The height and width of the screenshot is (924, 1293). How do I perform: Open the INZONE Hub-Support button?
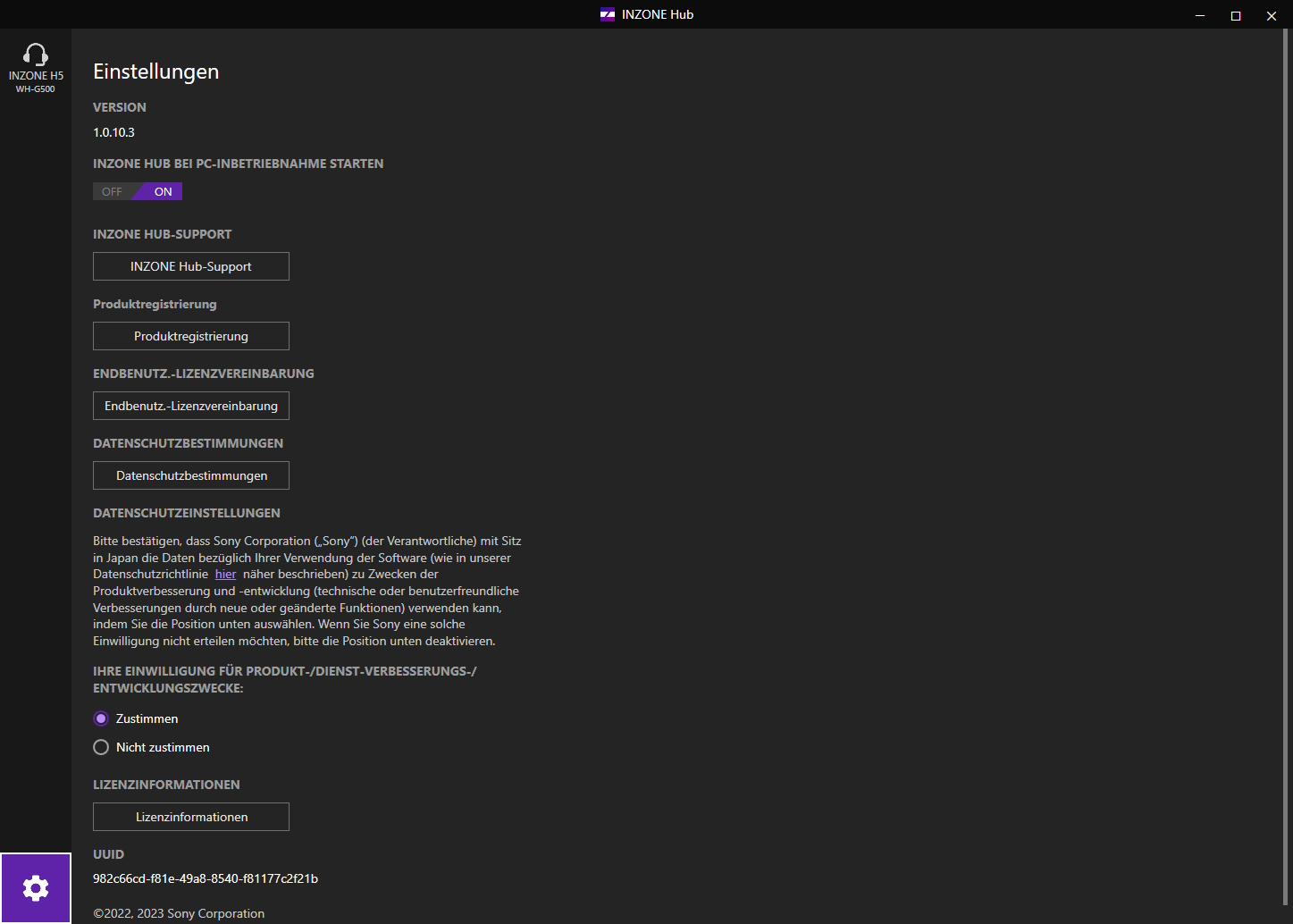(x=191, y=266)
